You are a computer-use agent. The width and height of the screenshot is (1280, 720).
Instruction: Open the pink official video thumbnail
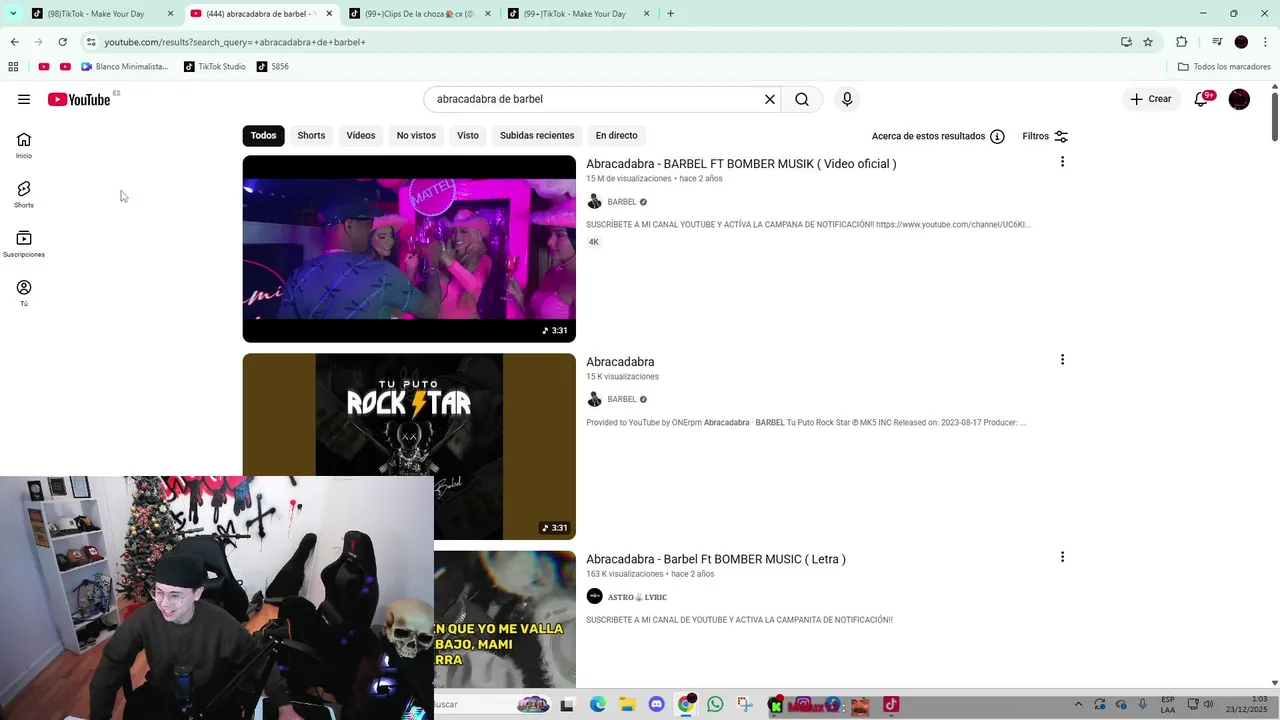click(409, 249)
